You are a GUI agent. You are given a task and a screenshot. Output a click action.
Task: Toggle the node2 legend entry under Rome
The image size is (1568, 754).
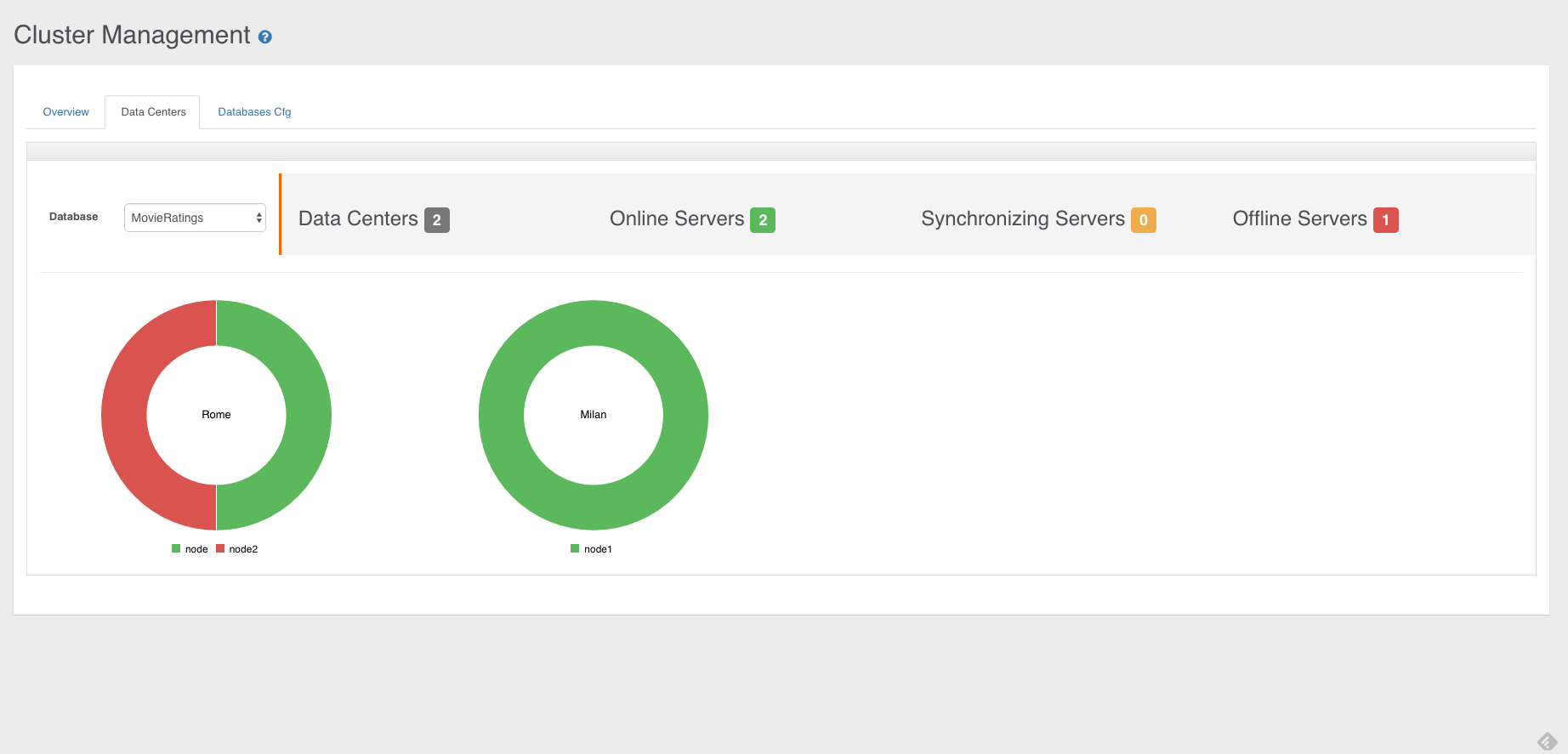point(237,549)
